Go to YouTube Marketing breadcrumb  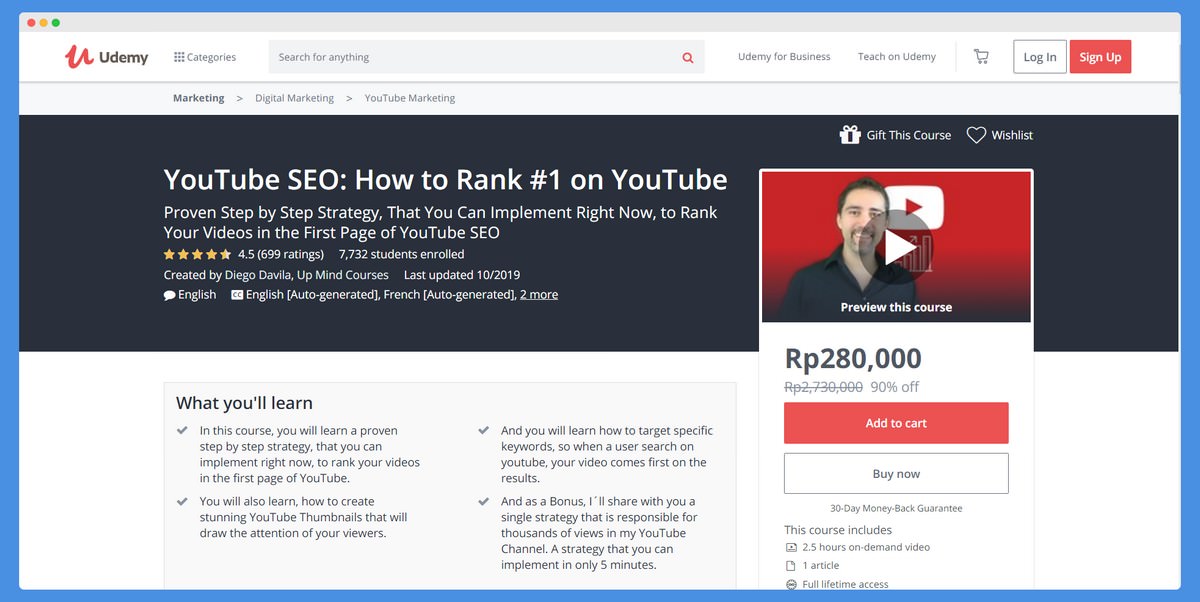pyautogui.click(x=410, y=98)
